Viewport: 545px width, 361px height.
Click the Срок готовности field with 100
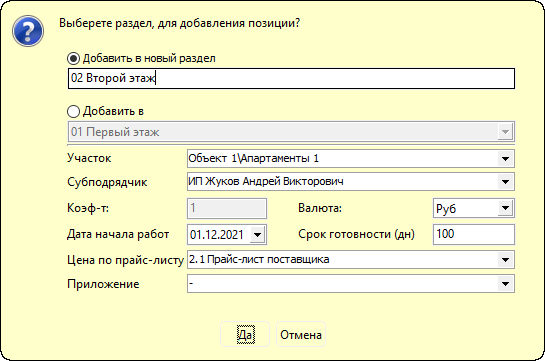point(474,234)
